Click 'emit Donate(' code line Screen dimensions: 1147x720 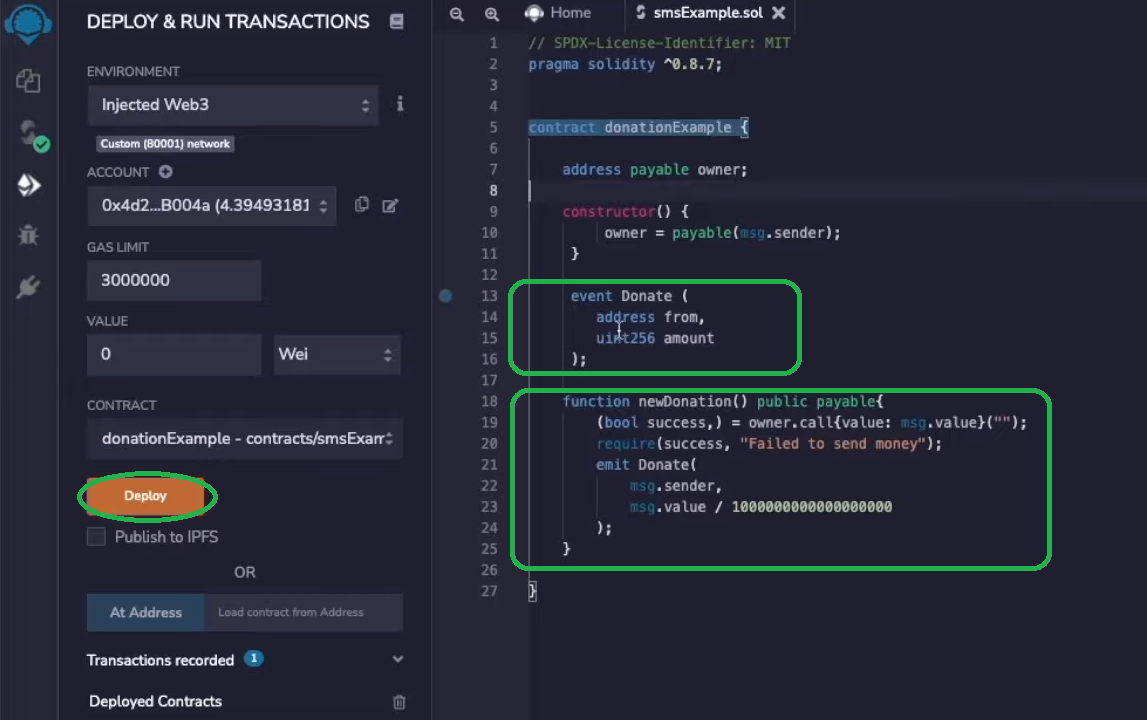[x=646, y=465]
